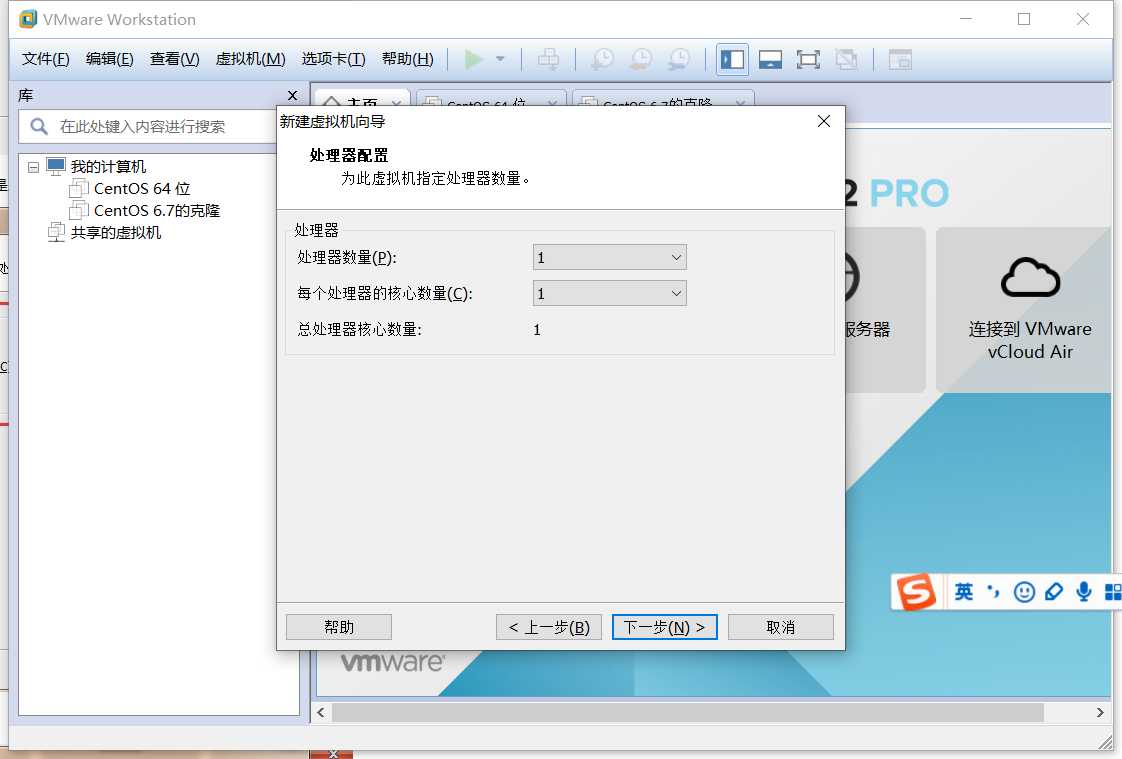Click the 主页 home tab

(x=362, y=100)
